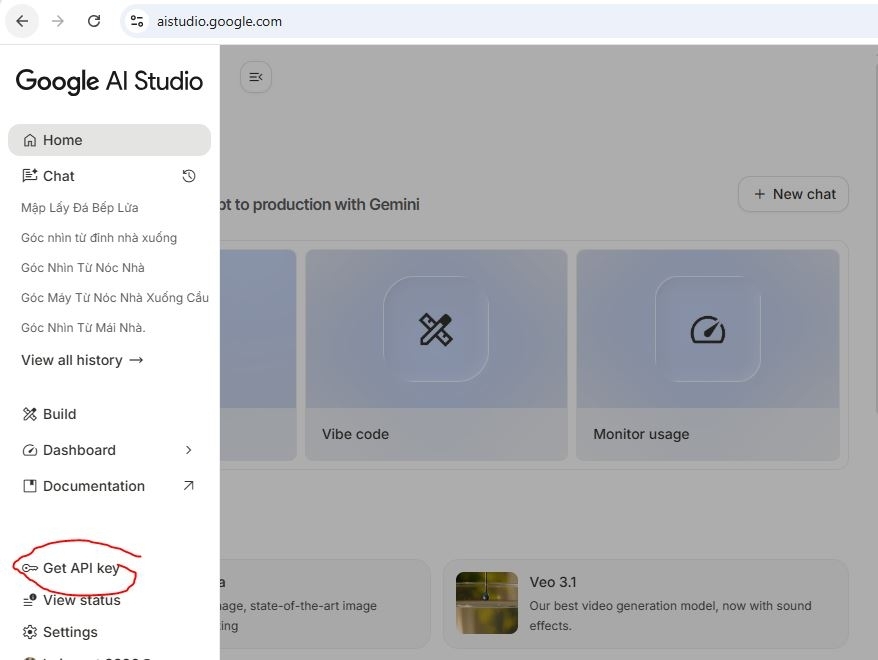
Task: Click the address bar URL field
Action: 400,21
